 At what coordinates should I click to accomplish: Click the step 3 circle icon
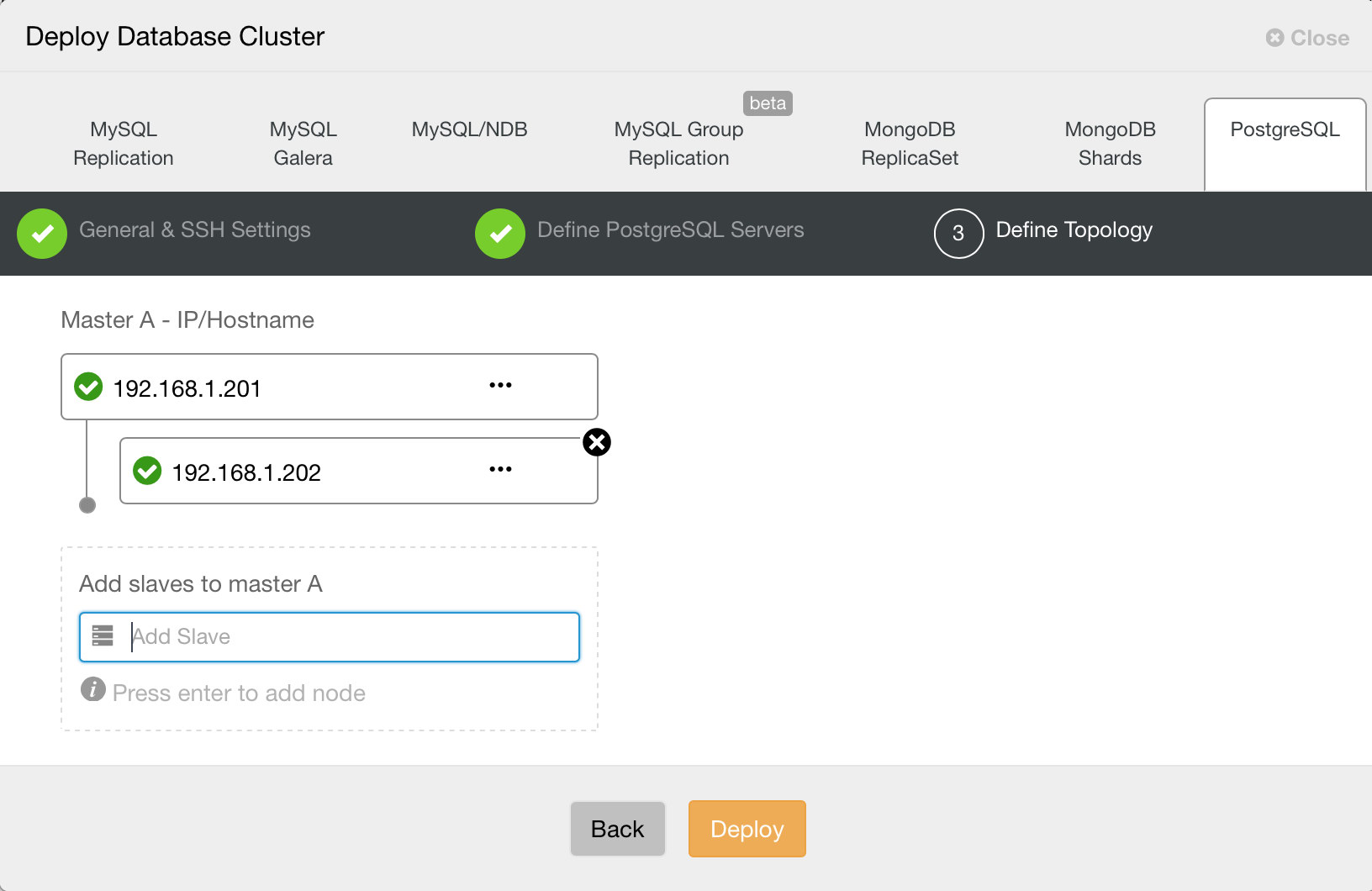(958, 234)
